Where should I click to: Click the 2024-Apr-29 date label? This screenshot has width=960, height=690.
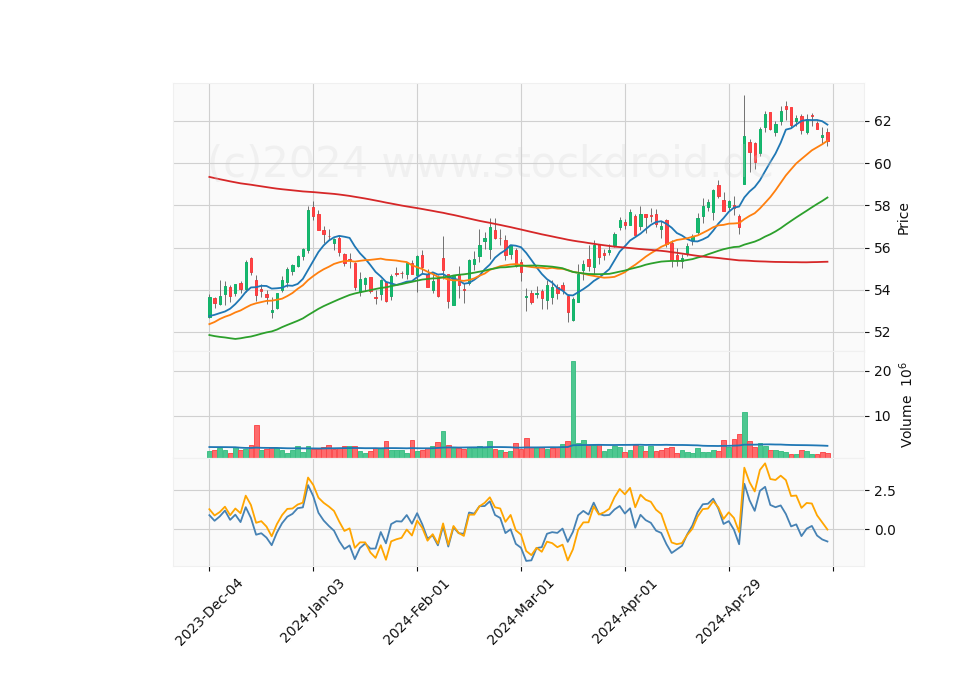[729, 611]
